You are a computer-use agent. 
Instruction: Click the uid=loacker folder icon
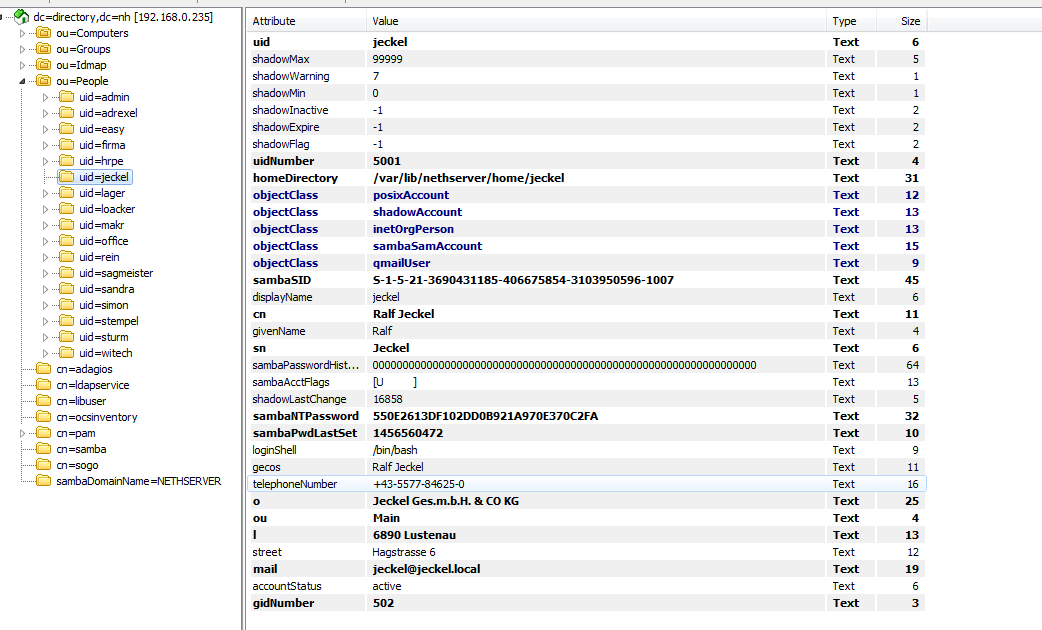(66, 209)
